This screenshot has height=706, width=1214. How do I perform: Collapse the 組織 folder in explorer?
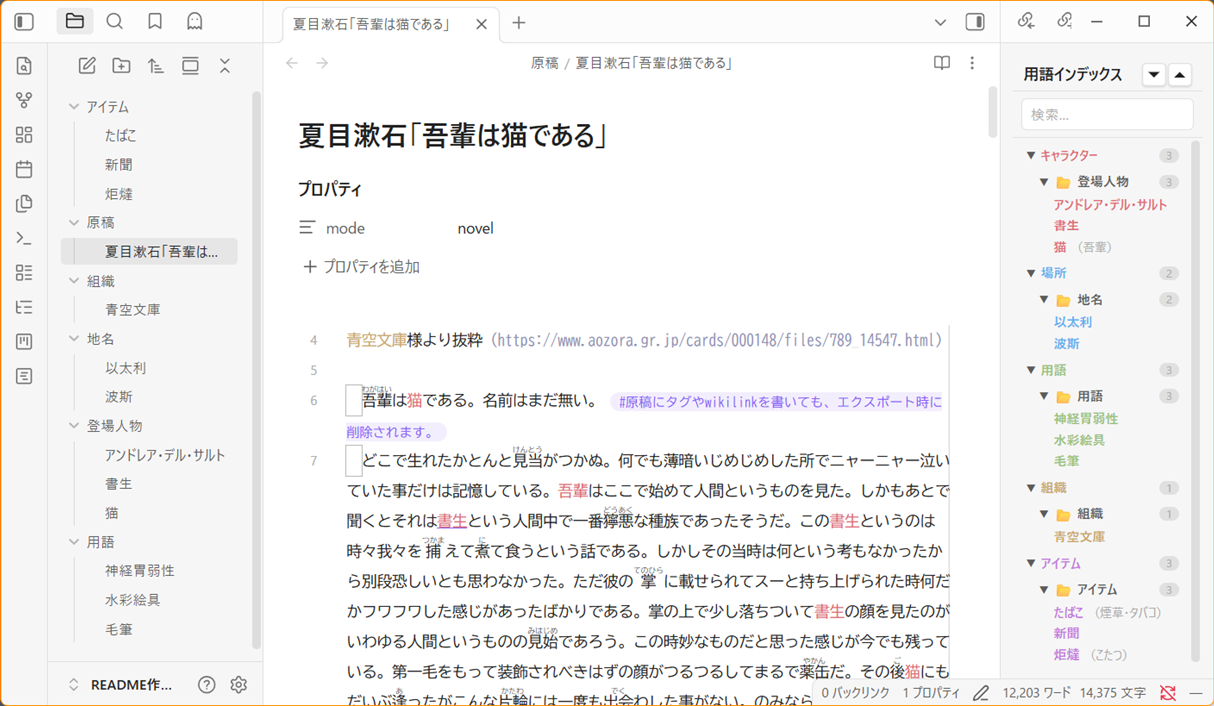tap(74, 281)
